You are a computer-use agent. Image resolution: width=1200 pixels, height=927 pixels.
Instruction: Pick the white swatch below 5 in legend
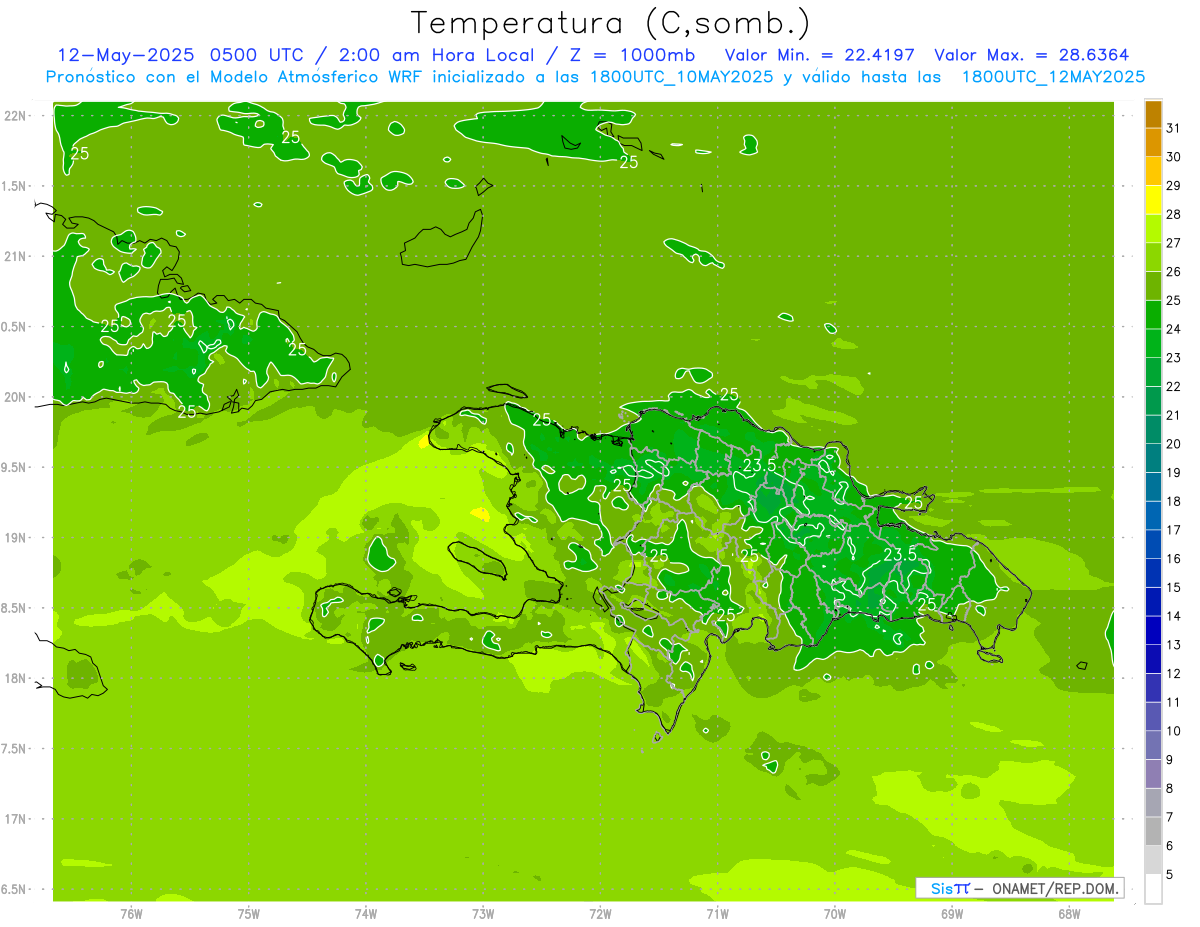click(x=1153, y=889)
